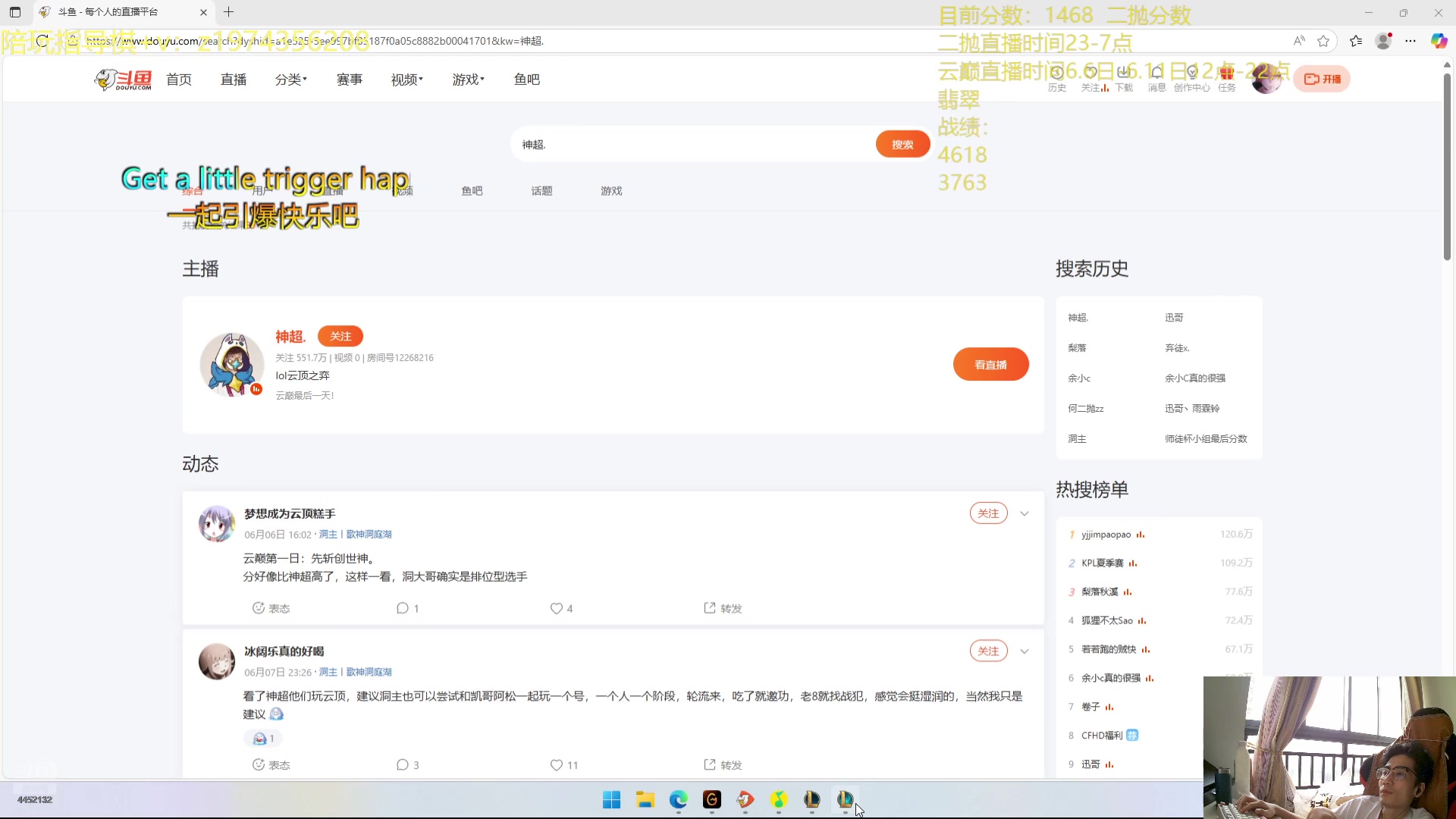
Task: Open the 首页 navigation item
Action: [x=179, y=80]
